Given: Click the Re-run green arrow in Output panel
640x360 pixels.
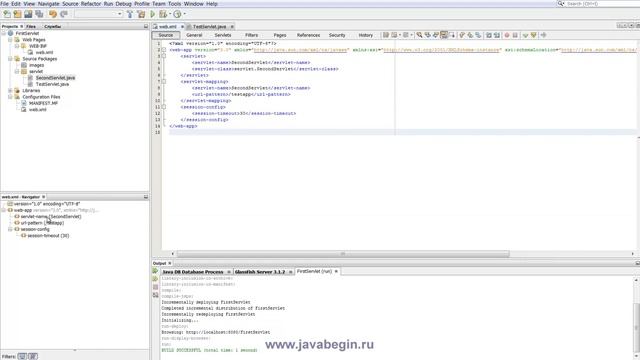Looking at the screenshot, I should tap(155, 271).
